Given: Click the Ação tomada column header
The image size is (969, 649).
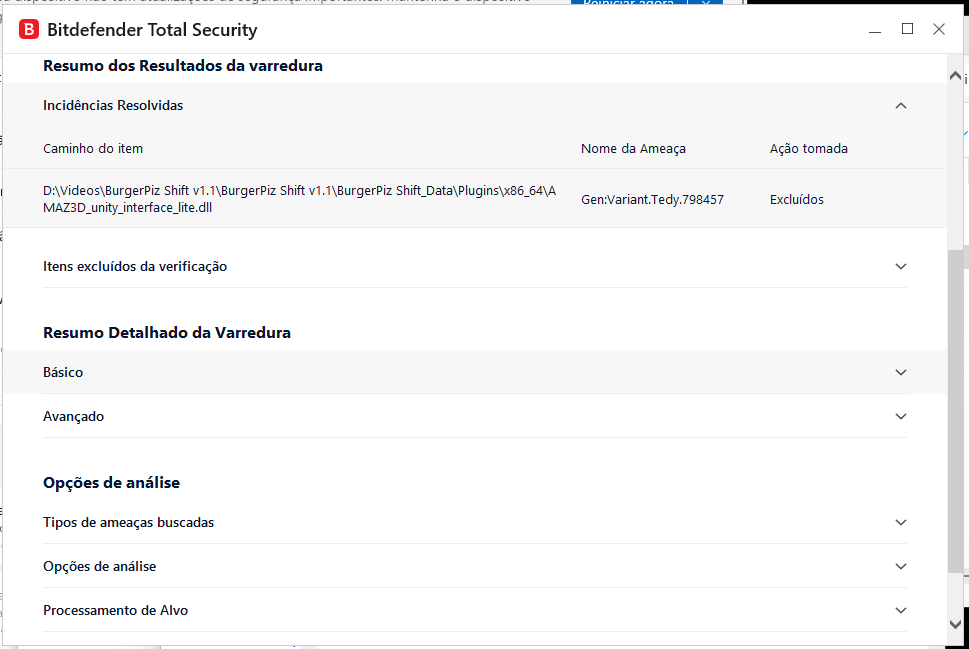Looking at the screenshot, I should (808, 148).
